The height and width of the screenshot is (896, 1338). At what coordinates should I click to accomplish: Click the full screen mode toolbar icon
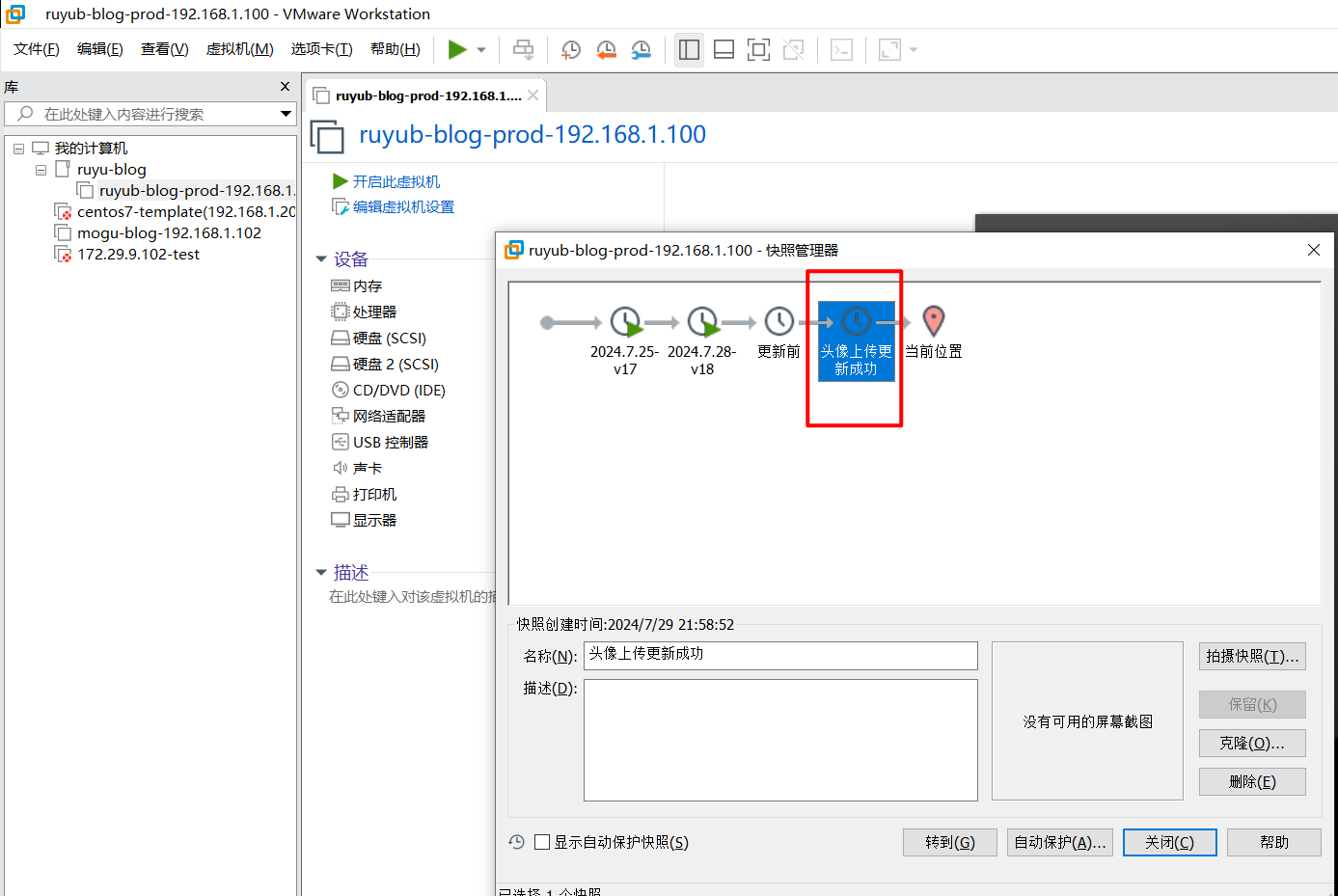click(x=758, y=49)
